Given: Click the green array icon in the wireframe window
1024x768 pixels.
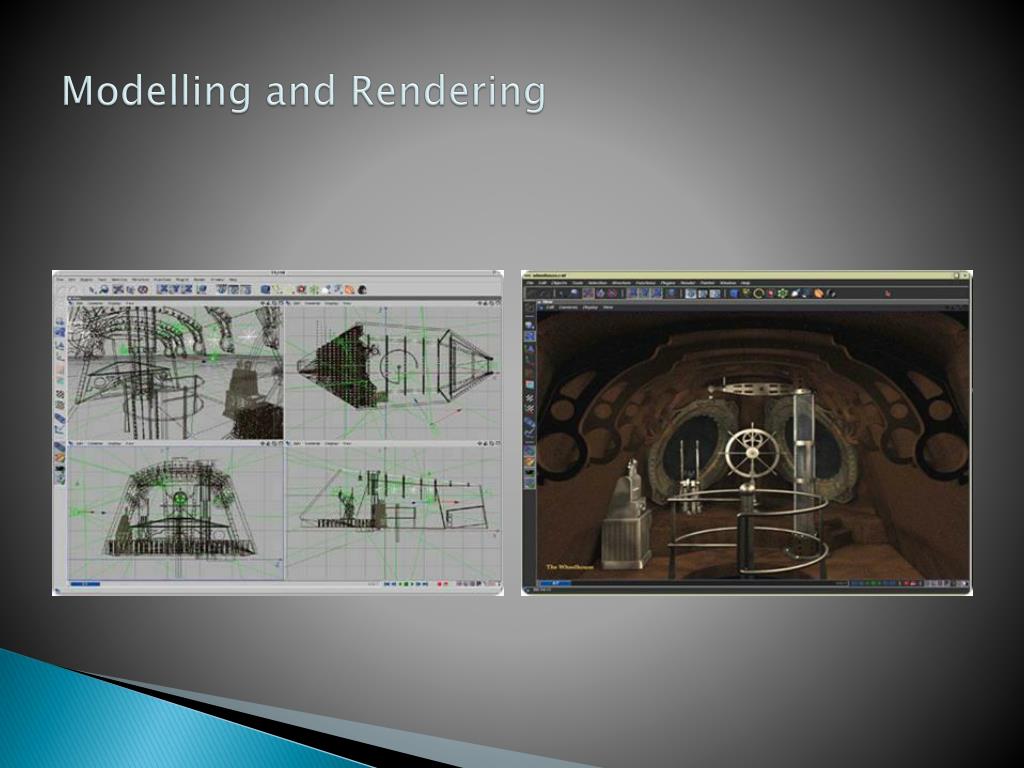Looking at the screenshot, I should pyautogui.click(x=314, y=289).
